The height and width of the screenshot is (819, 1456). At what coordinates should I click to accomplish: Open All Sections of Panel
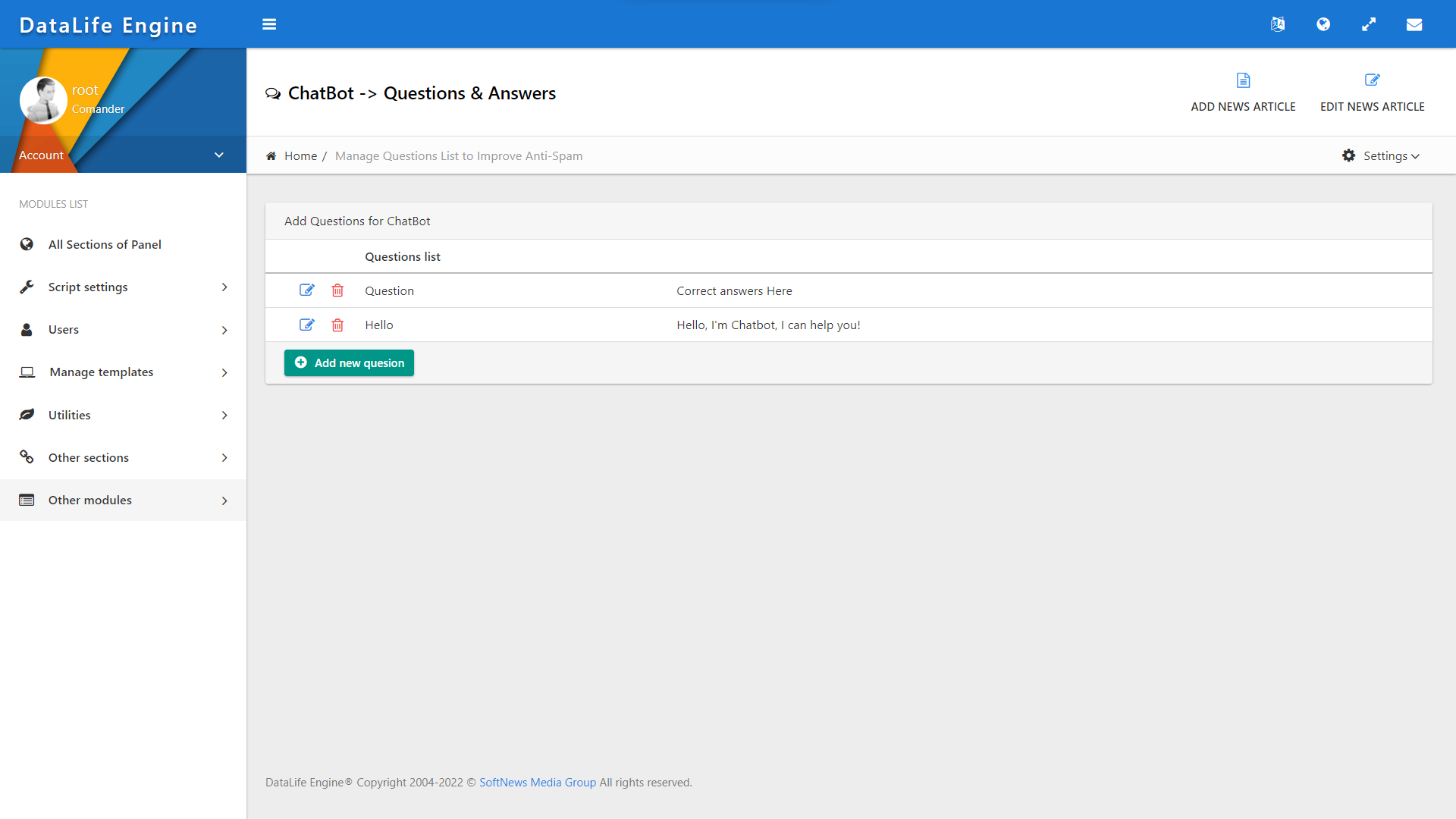coord(105,244)
